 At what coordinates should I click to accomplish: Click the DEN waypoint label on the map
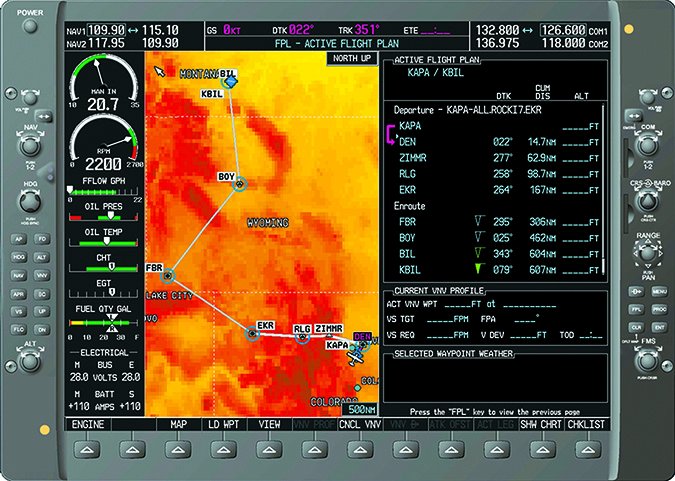pyautogui.click(x=362, y=337)
